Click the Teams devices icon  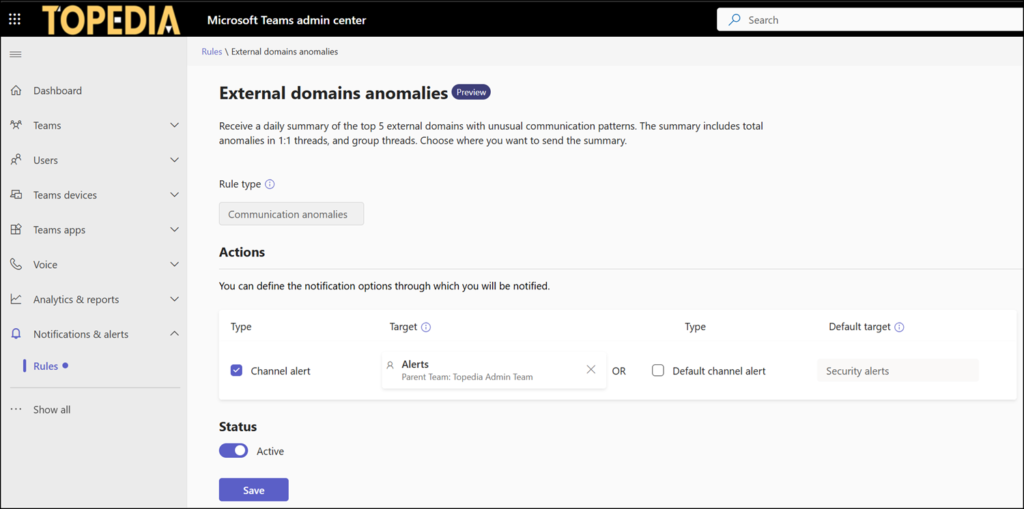coord(16,195)
